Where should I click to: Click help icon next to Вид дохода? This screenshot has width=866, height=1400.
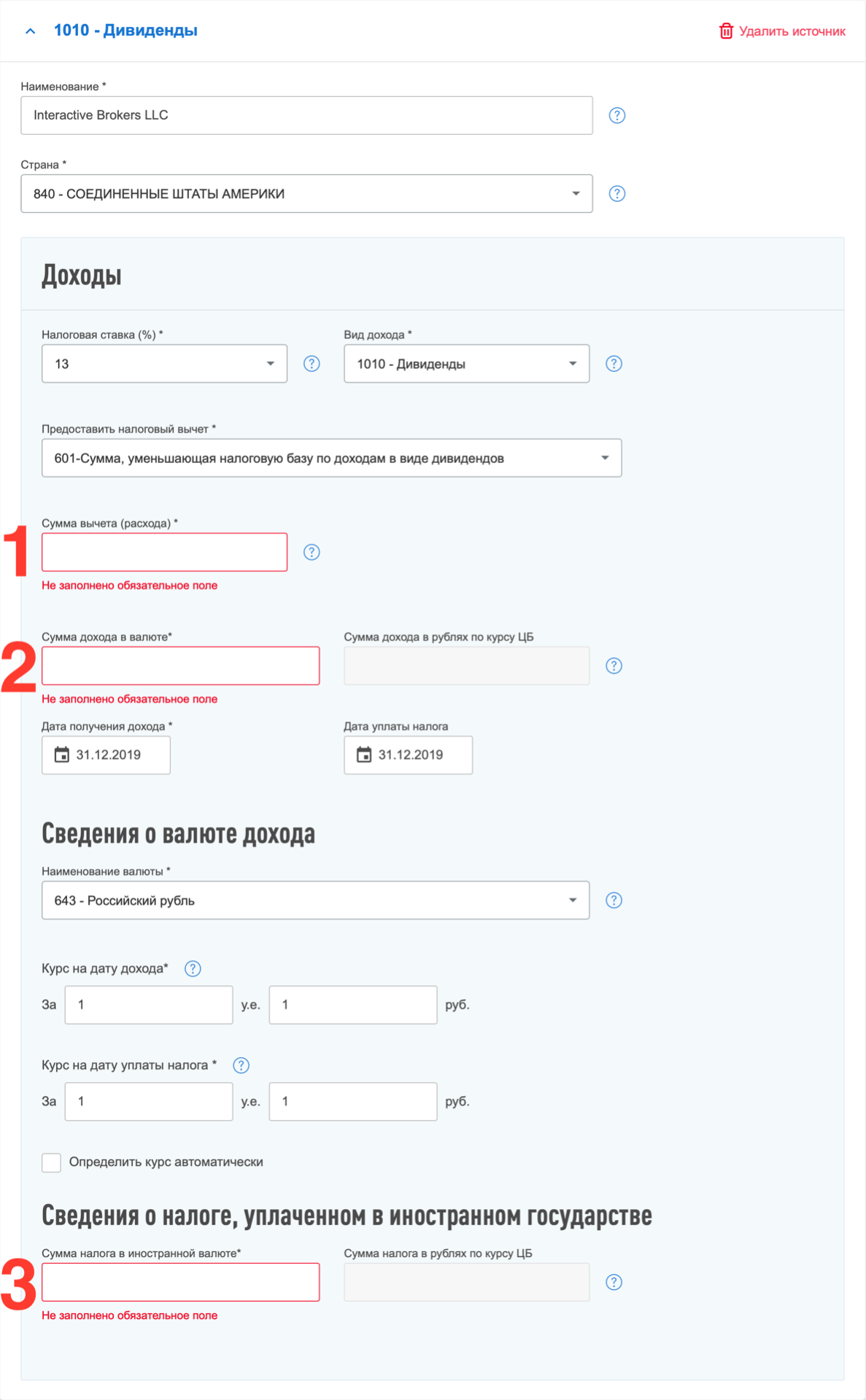pos(614,363)
